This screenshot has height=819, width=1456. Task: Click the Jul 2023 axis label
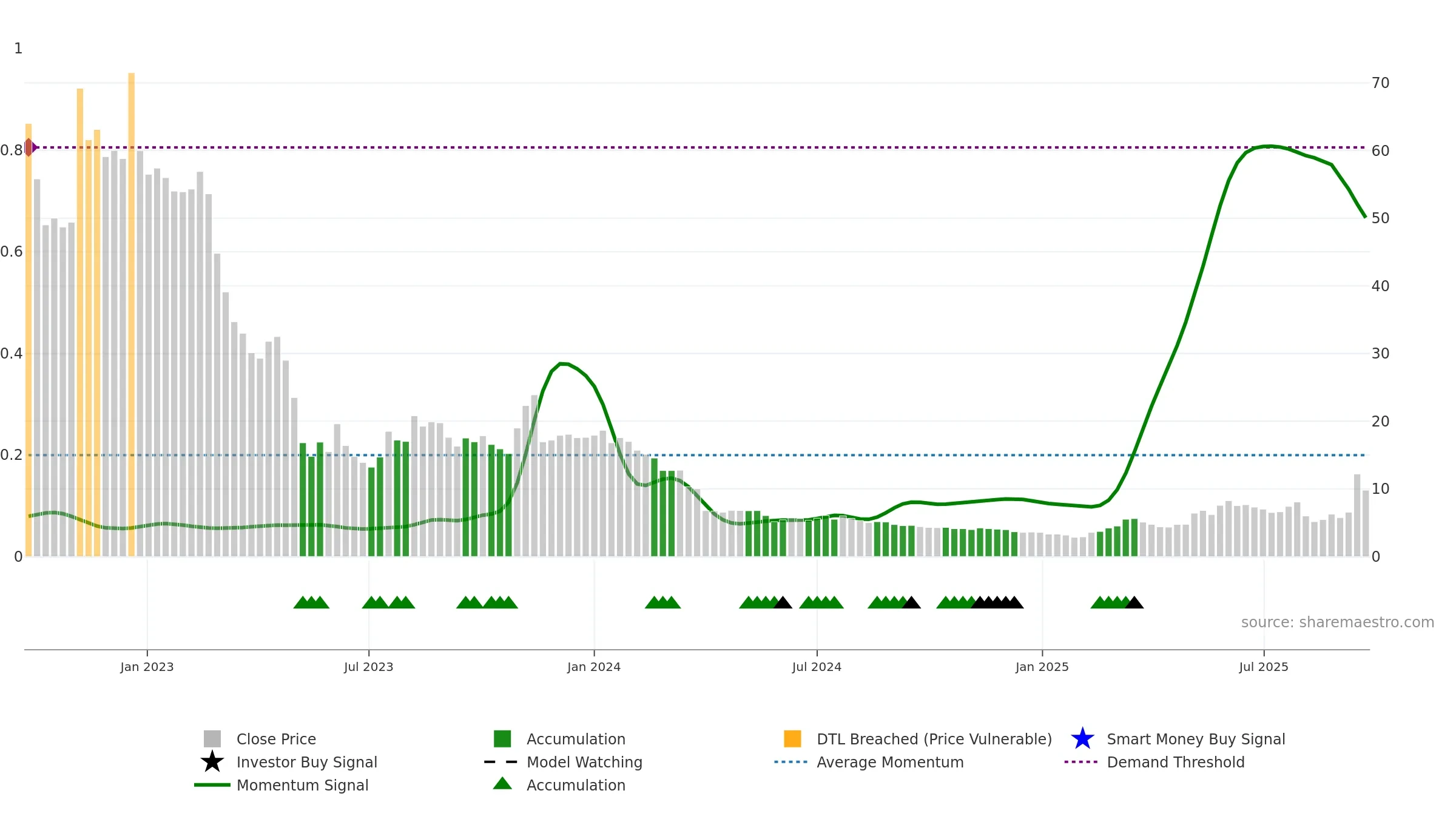click(369, 667)
